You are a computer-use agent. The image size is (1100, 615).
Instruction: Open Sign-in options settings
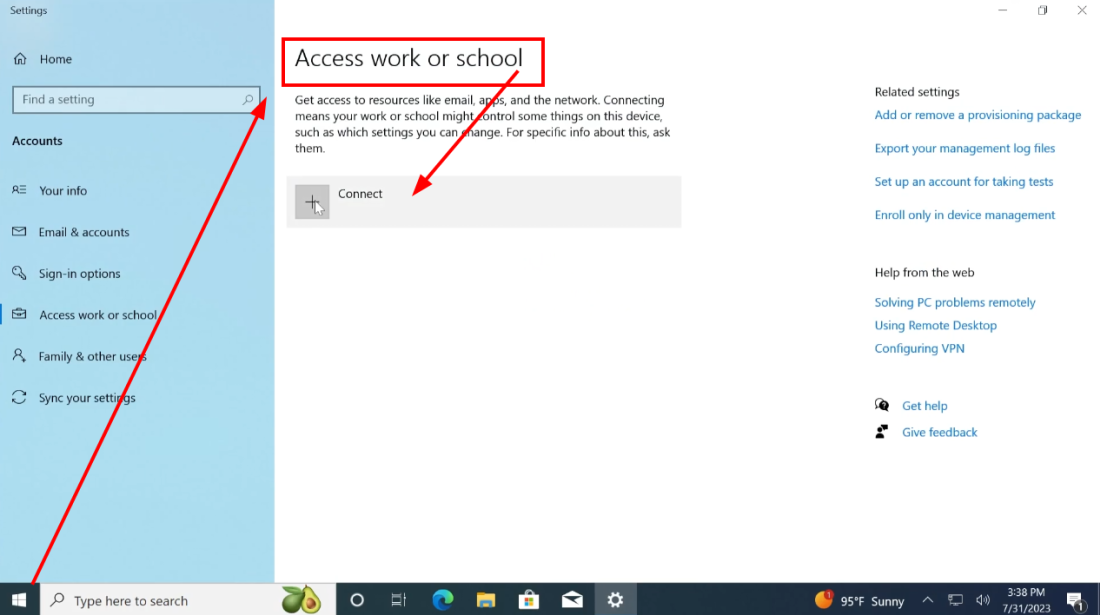79,273
